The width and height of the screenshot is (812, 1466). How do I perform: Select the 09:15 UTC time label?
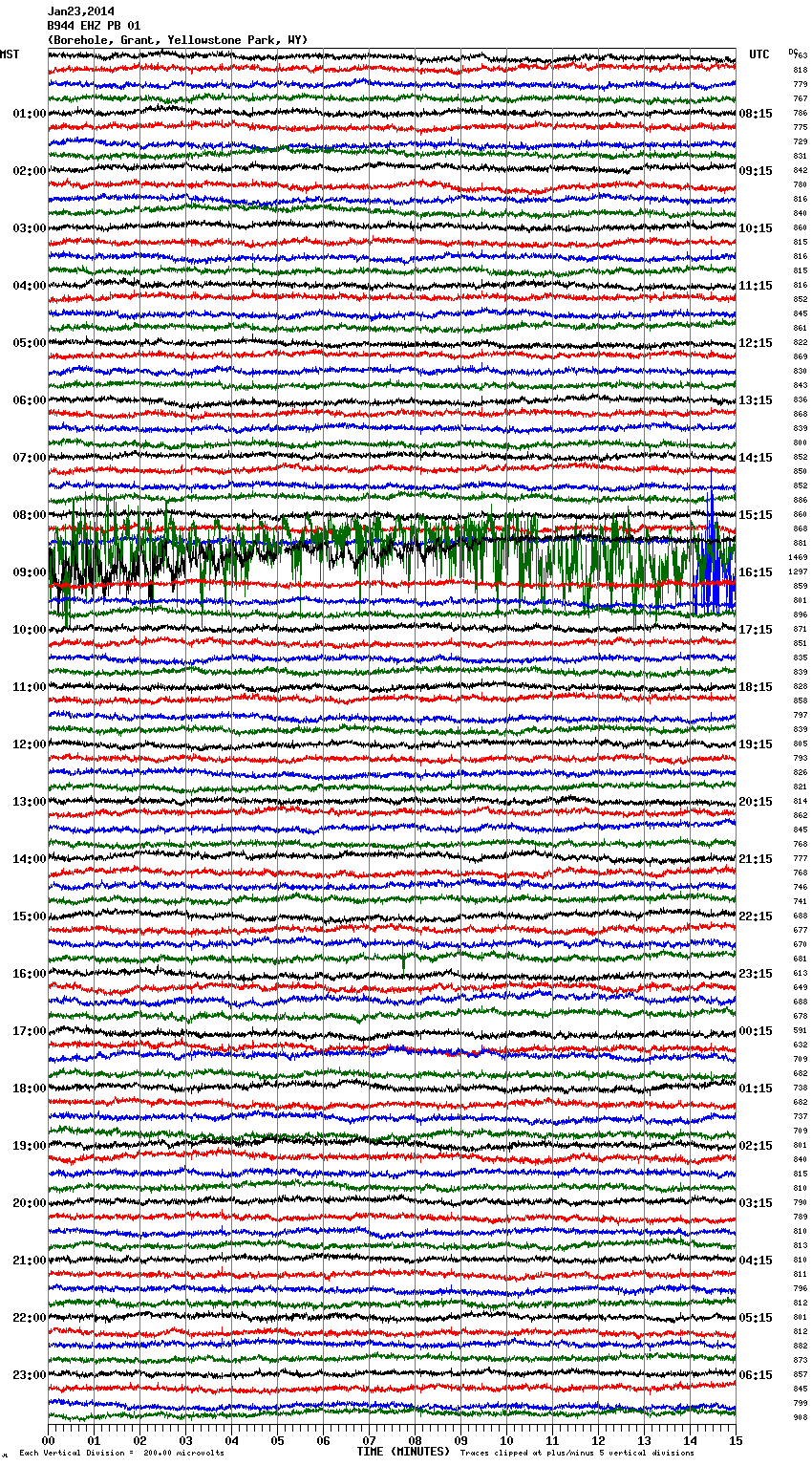(x=756, y=171)
